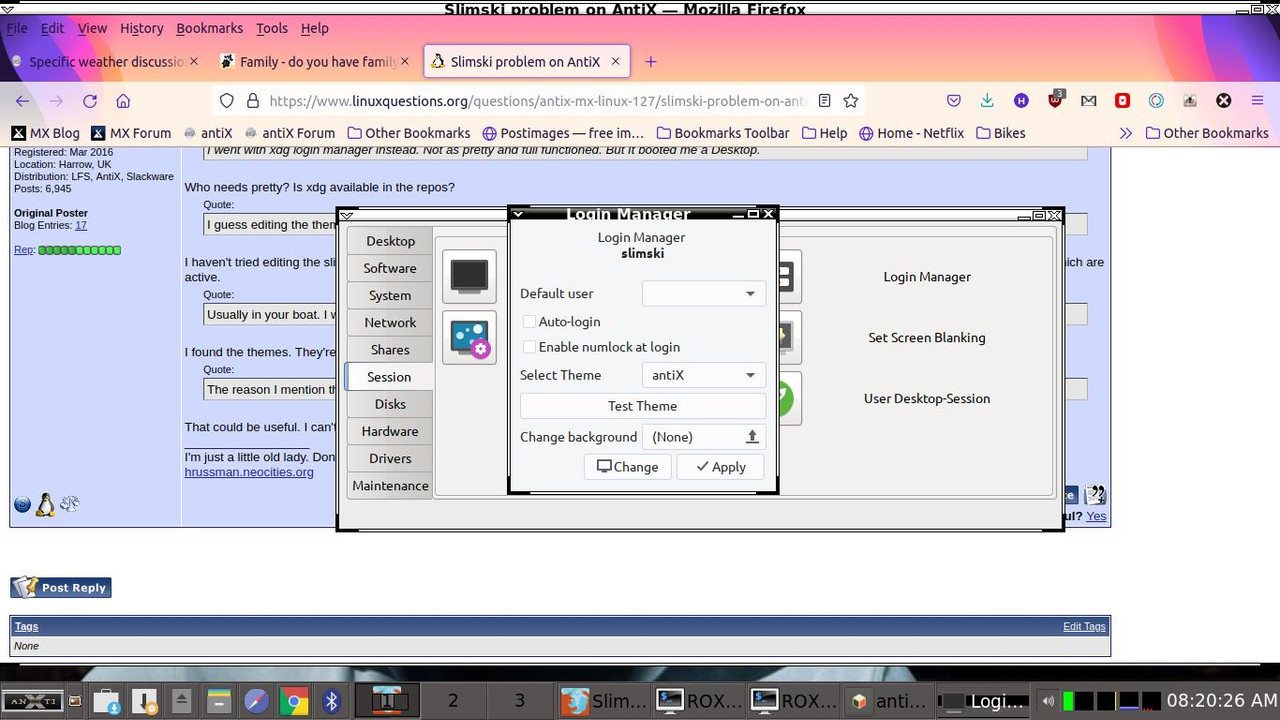Select the Maintenance tab in Control Centre

390,486
